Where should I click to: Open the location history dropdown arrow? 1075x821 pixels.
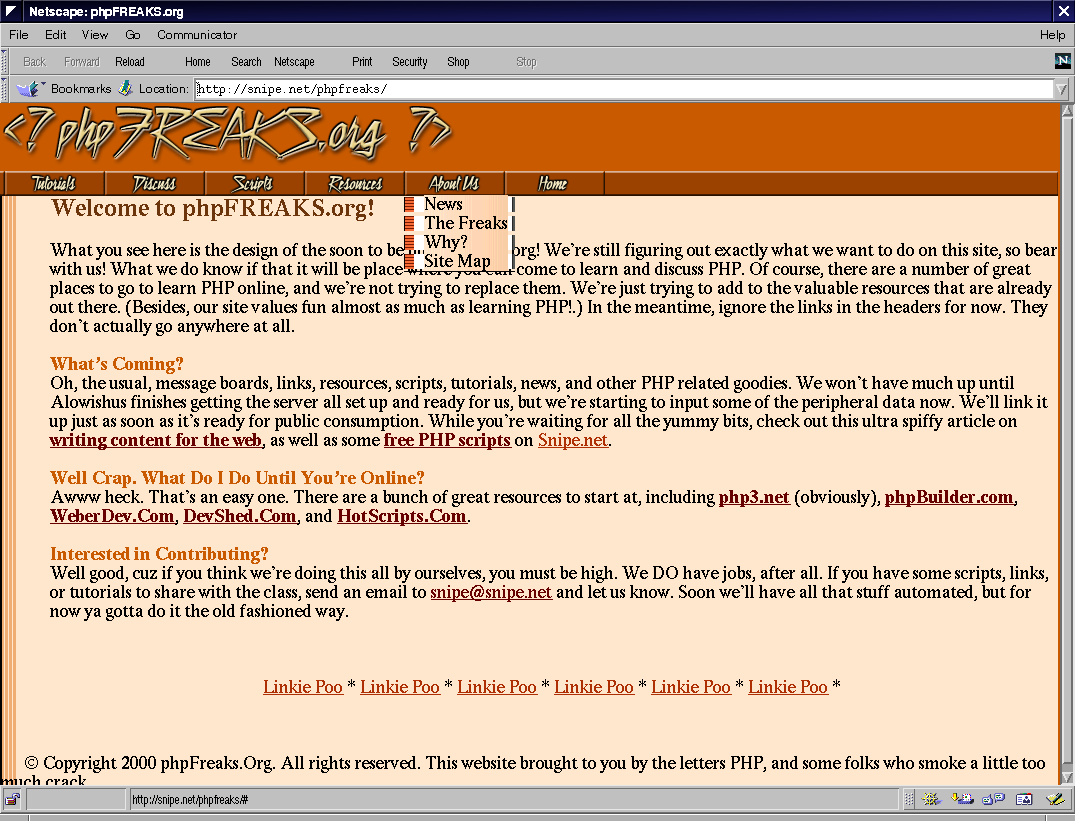[1061, 88]
